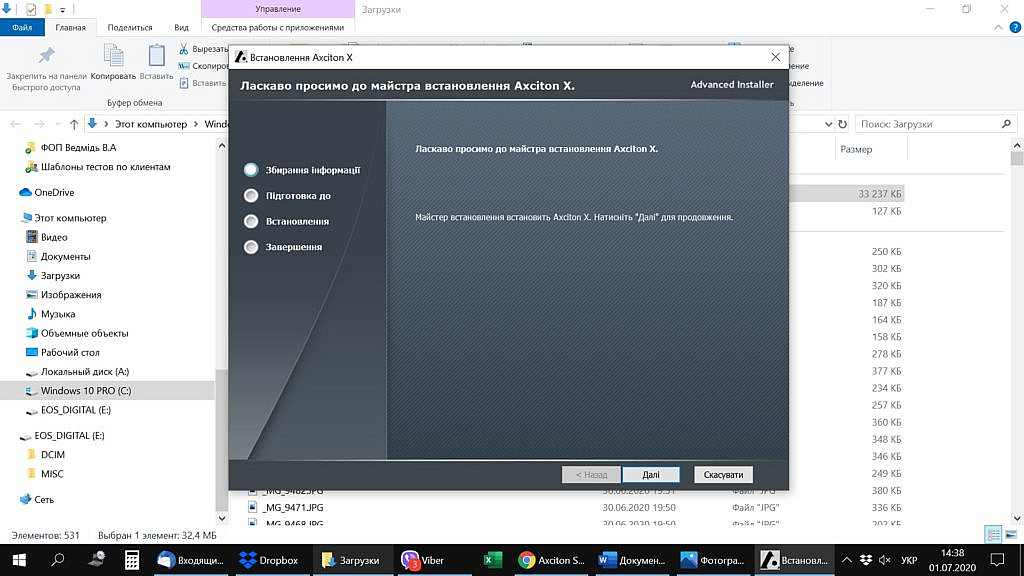The height and width of the screenshot is (576, 1024).
Task: Click the Explorer forward arrow
Action: [x=39, y=124]
